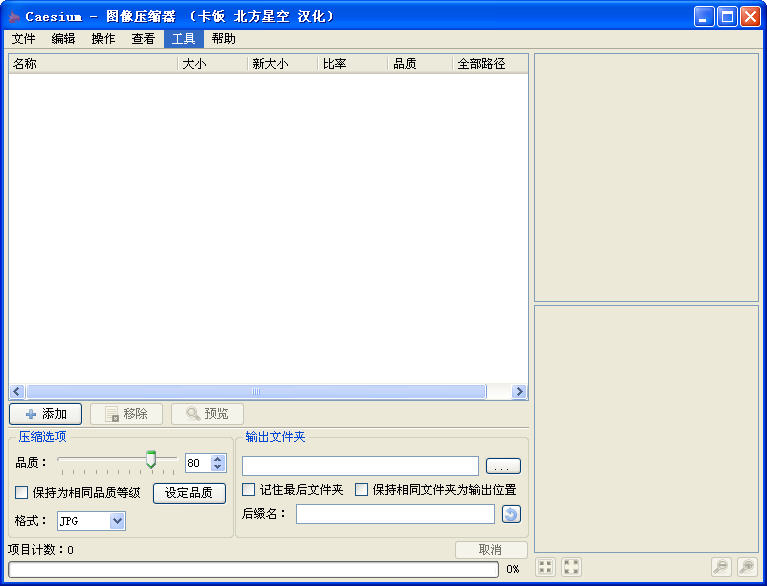
Task: Check 记住最后文件夹 option
Action: coord(248,489)
